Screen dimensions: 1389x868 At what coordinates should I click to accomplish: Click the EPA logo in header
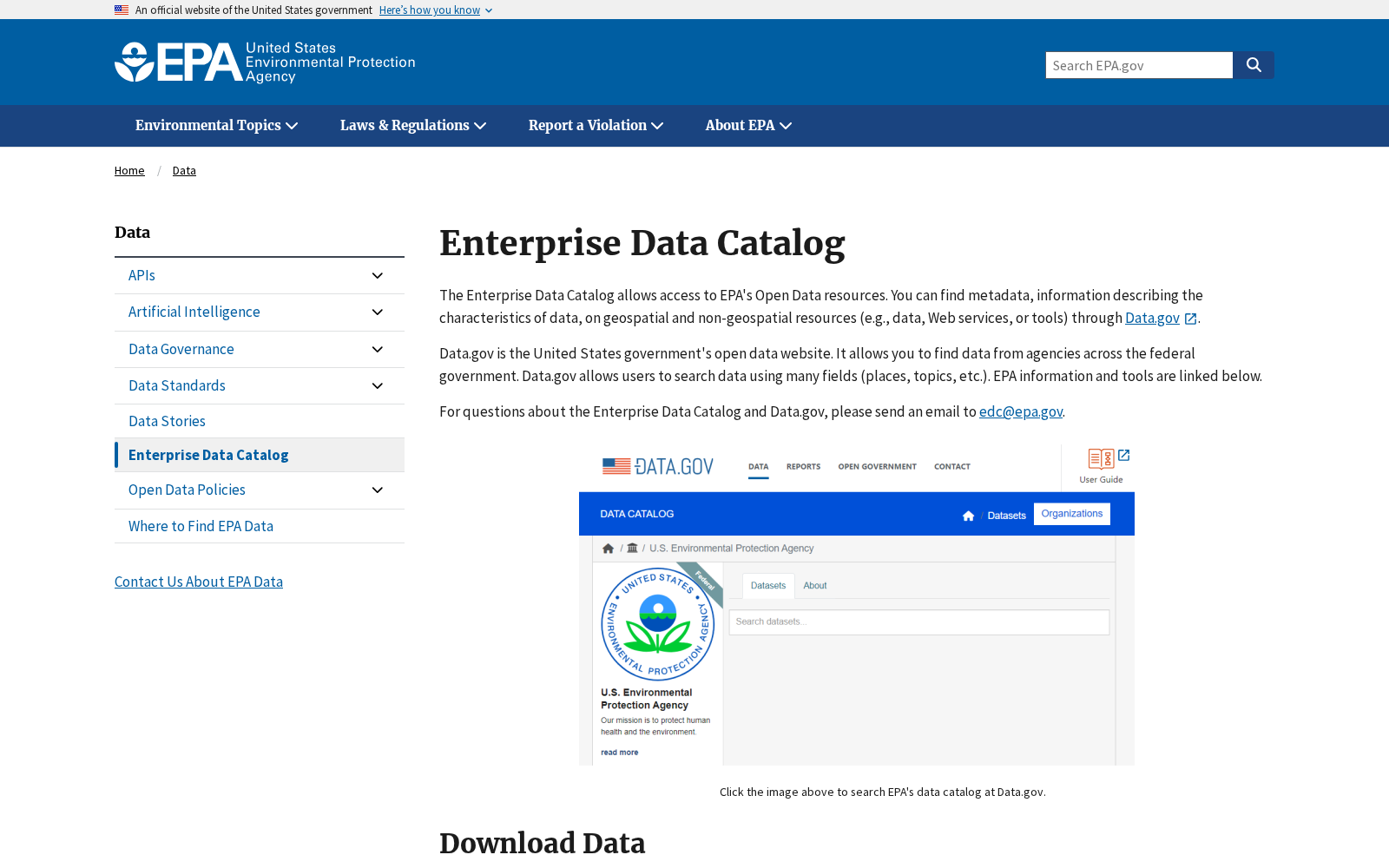(265, 62)
